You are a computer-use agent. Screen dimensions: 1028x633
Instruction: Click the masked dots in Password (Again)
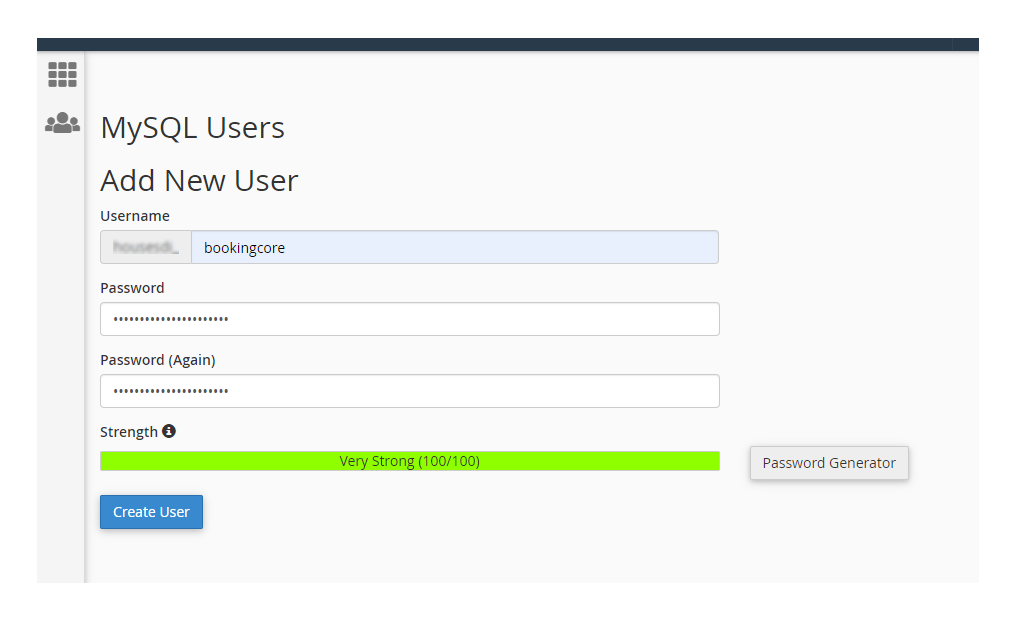[x=171, y=391]
